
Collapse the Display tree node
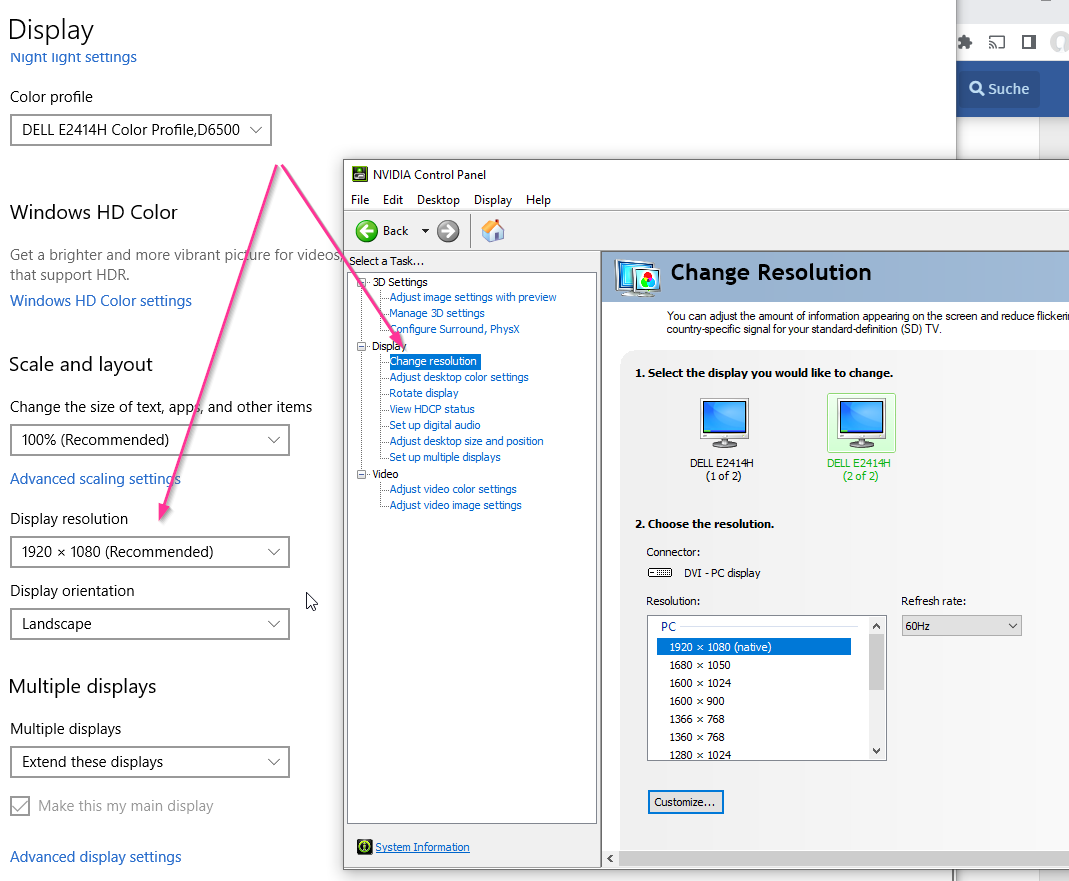[x=361, y=346]
